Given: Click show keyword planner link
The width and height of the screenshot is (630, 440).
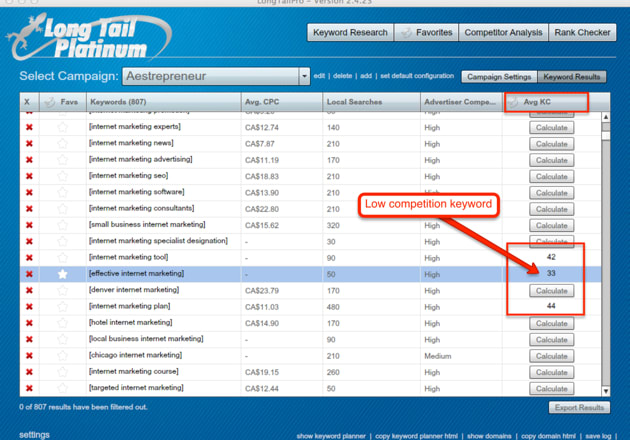Looking at the screenshot, I should [x=331, y=436].
